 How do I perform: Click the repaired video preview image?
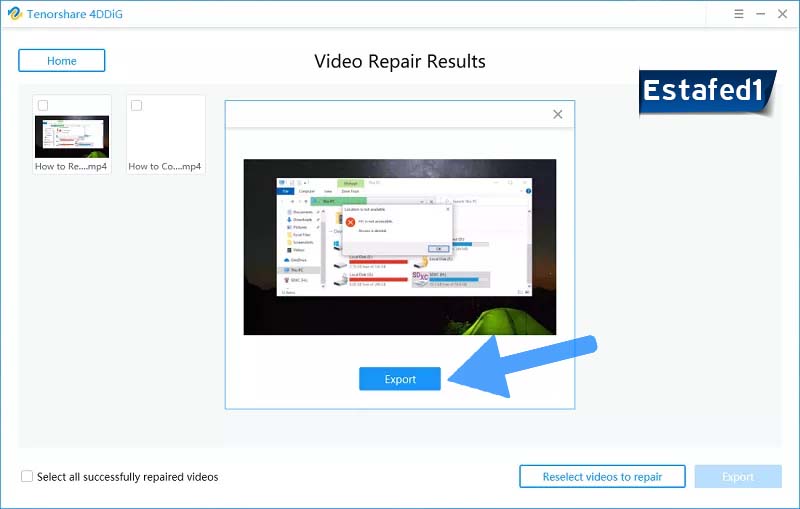point(400,247)
